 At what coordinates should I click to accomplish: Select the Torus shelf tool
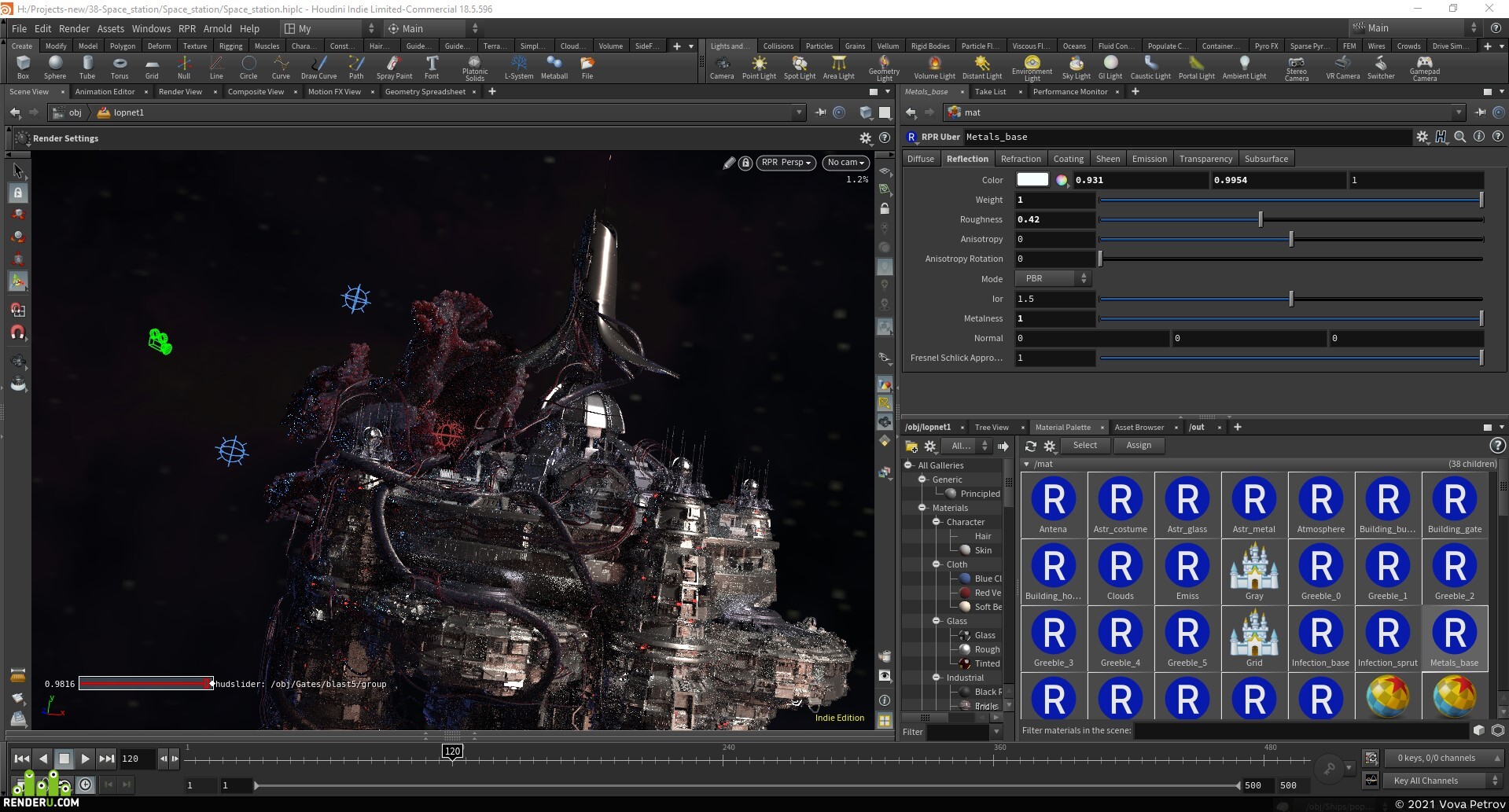click(x=120, y=67)
